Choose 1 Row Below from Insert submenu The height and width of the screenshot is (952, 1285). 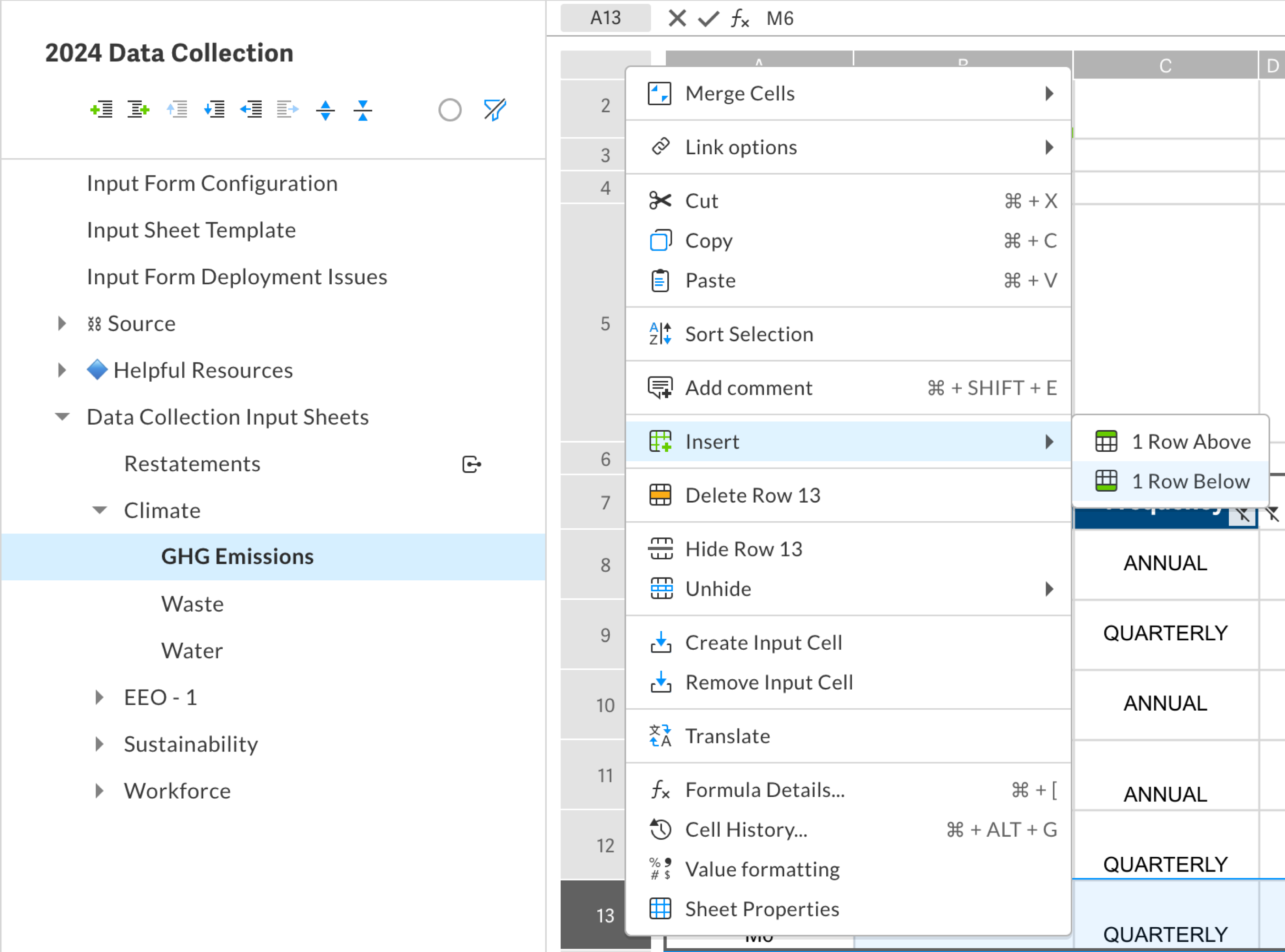click(1190, 481)
